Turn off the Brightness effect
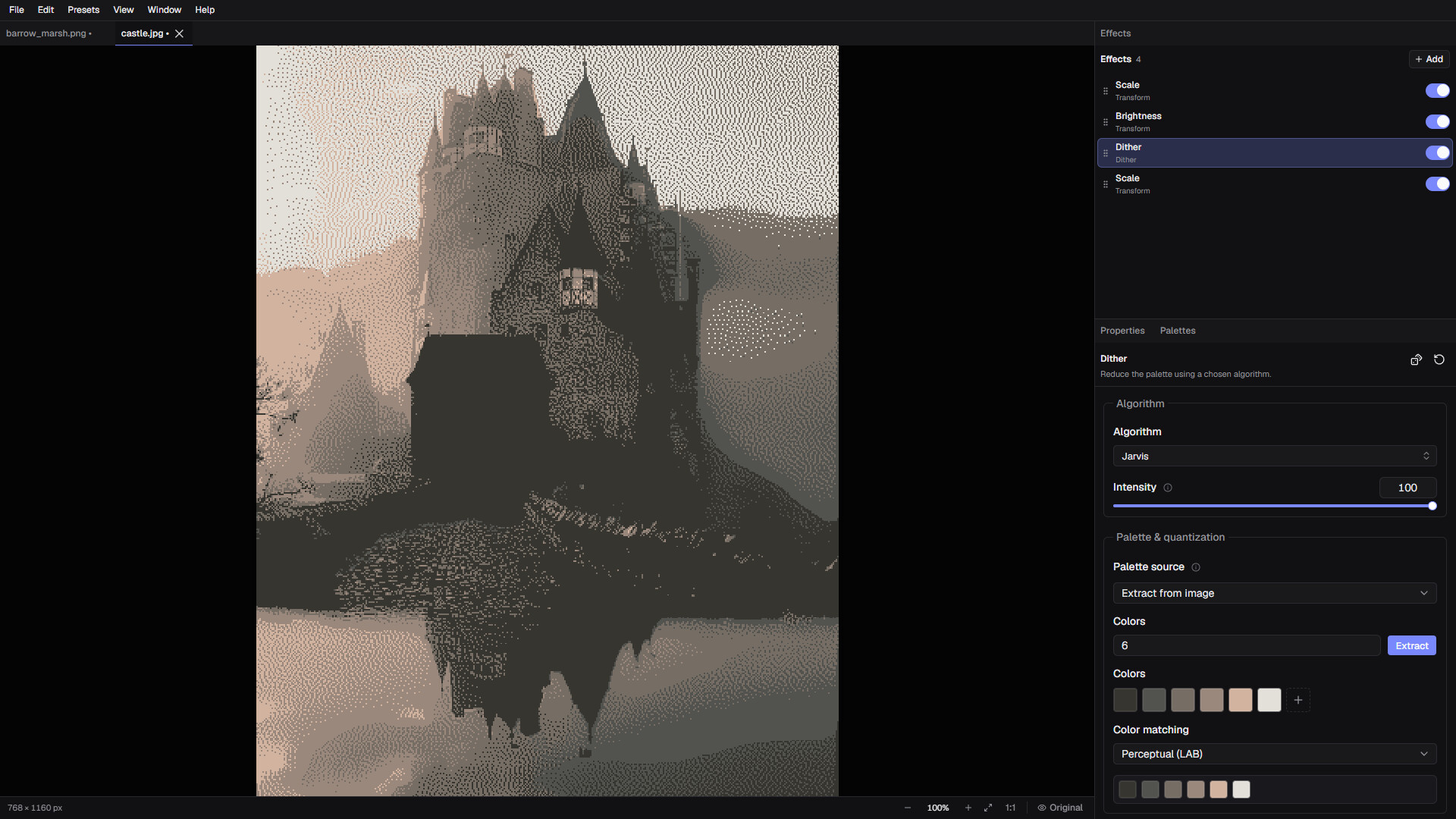Viewport: 1456px width, 819px height. pos(1437,122)
